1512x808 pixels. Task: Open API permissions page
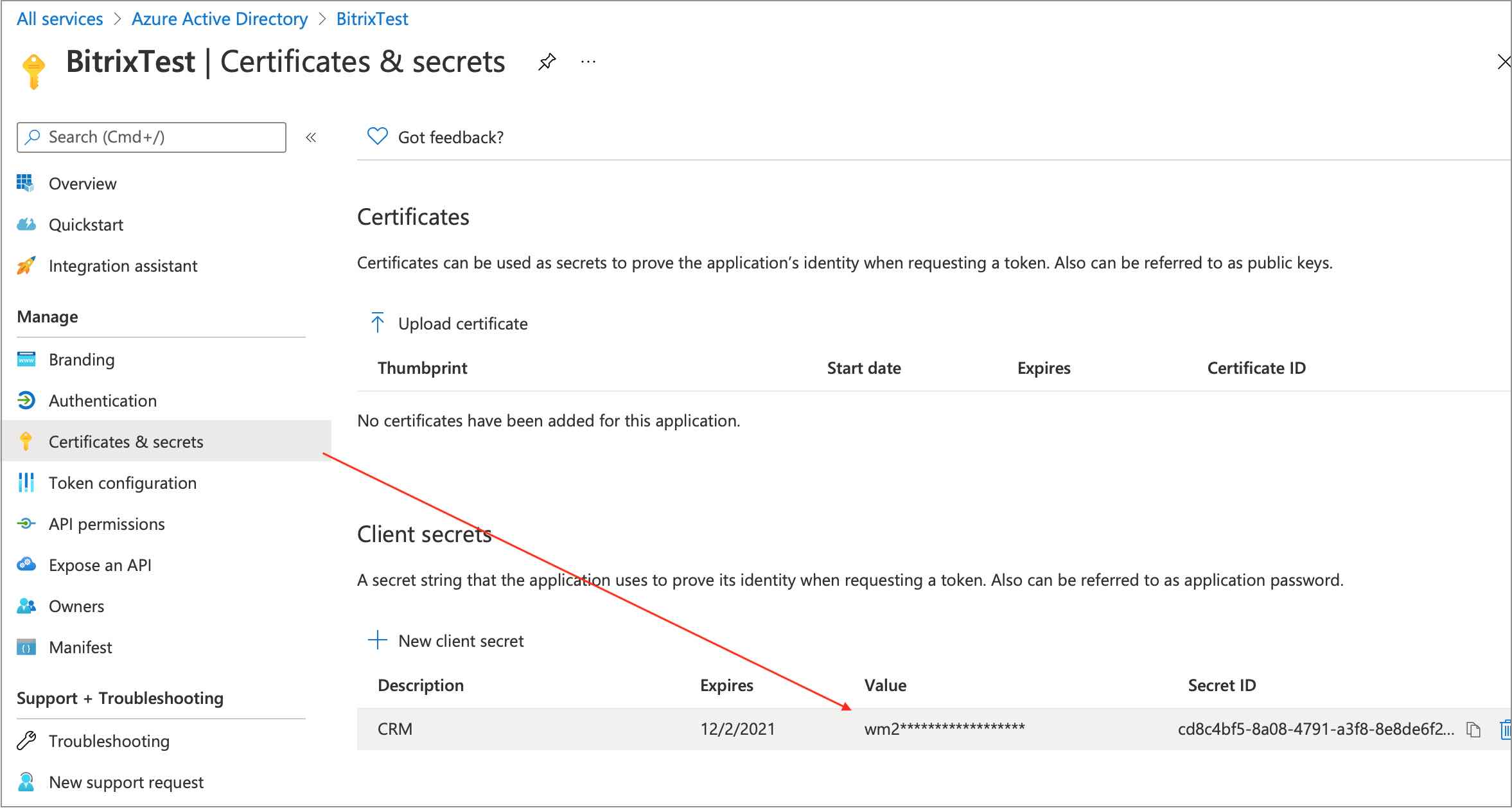[x=107, y=524]
